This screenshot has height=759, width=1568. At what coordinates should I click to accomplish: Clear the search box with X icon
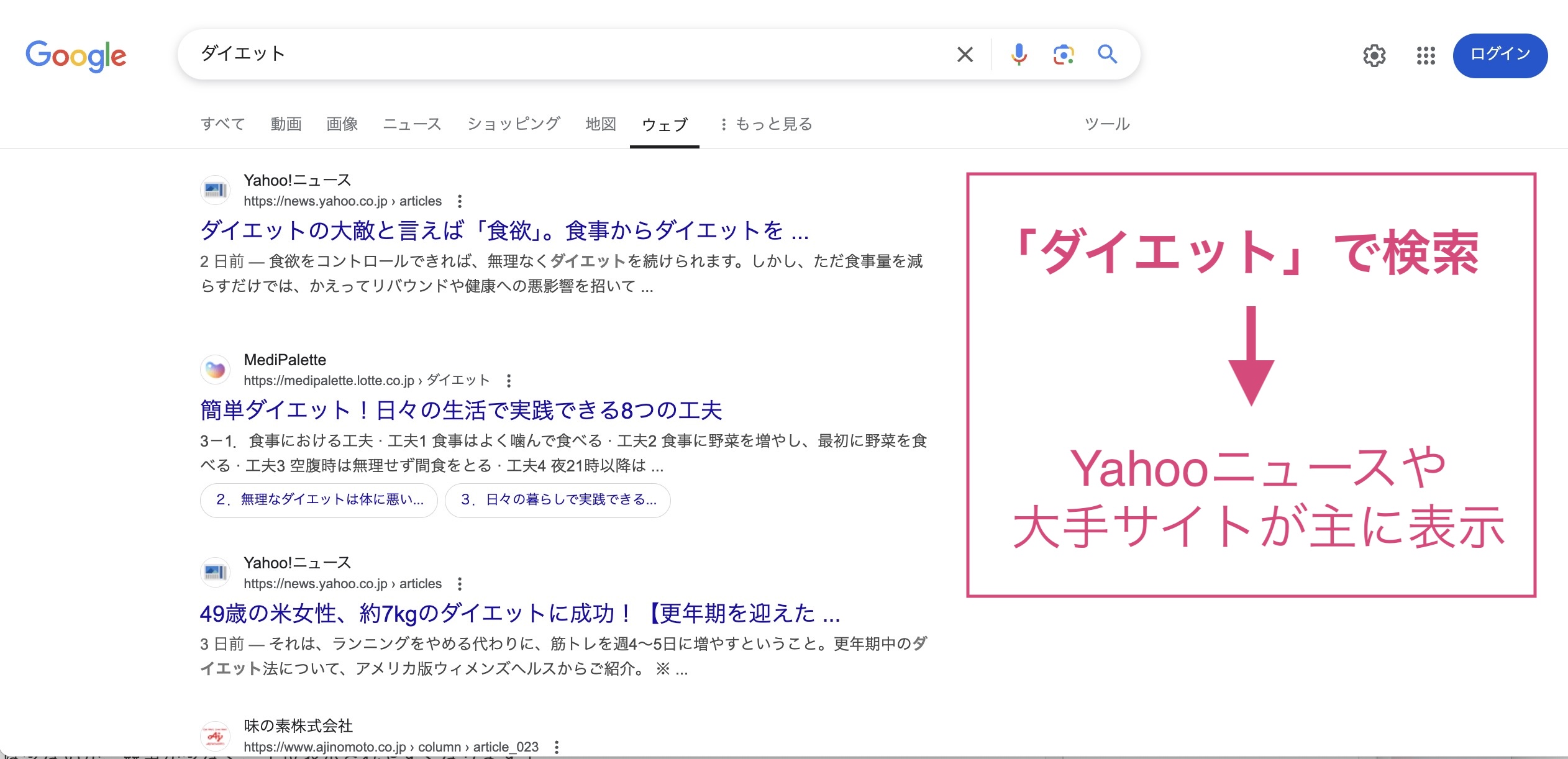click(965, 55)
